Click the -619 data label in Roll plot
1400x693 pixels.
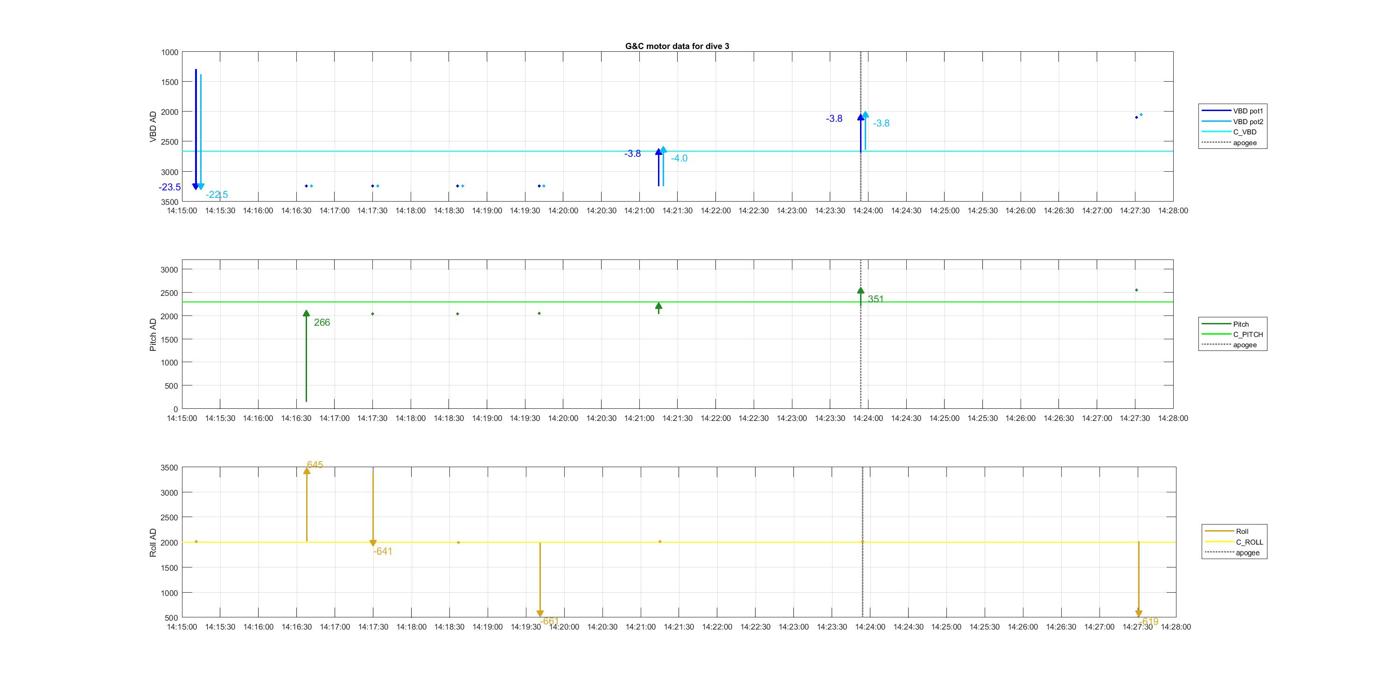[1148, 622]
